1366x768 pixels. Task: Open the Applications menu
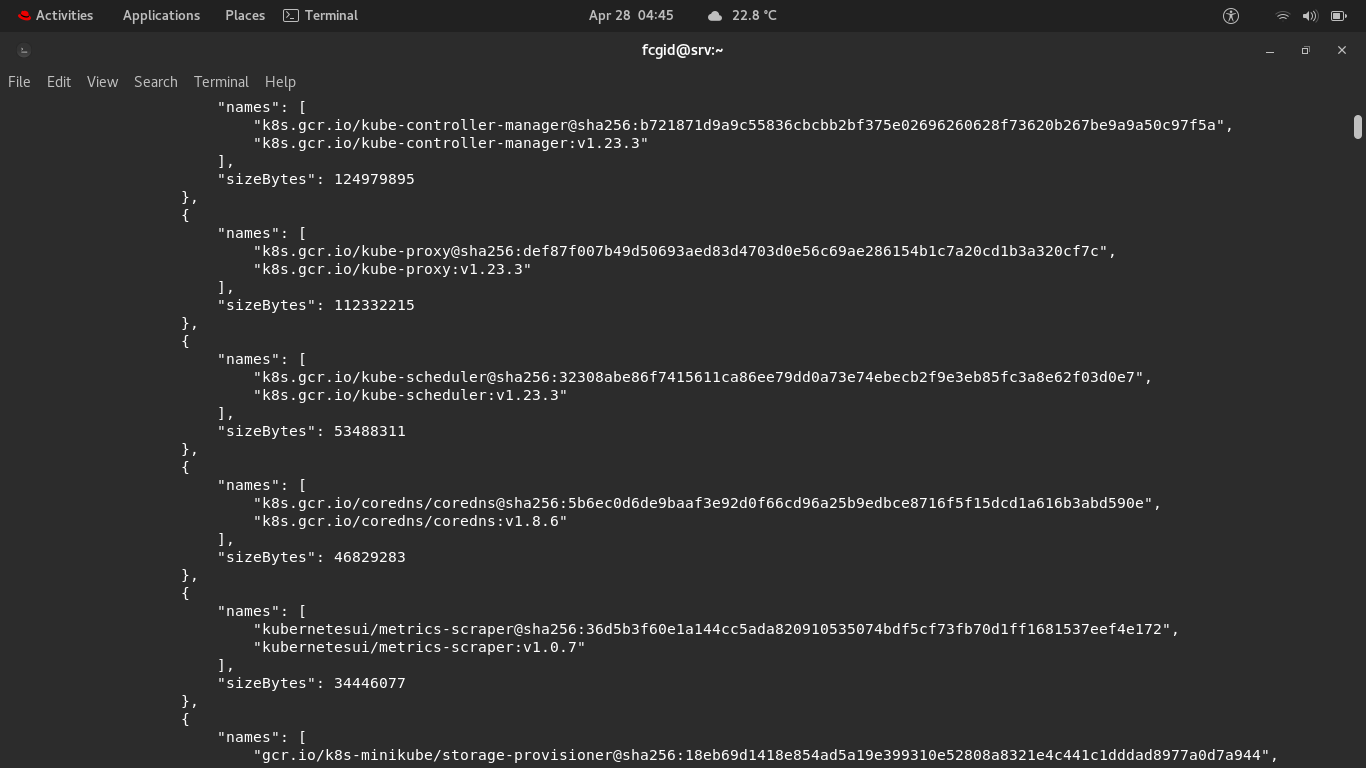[x=161, y=15]
